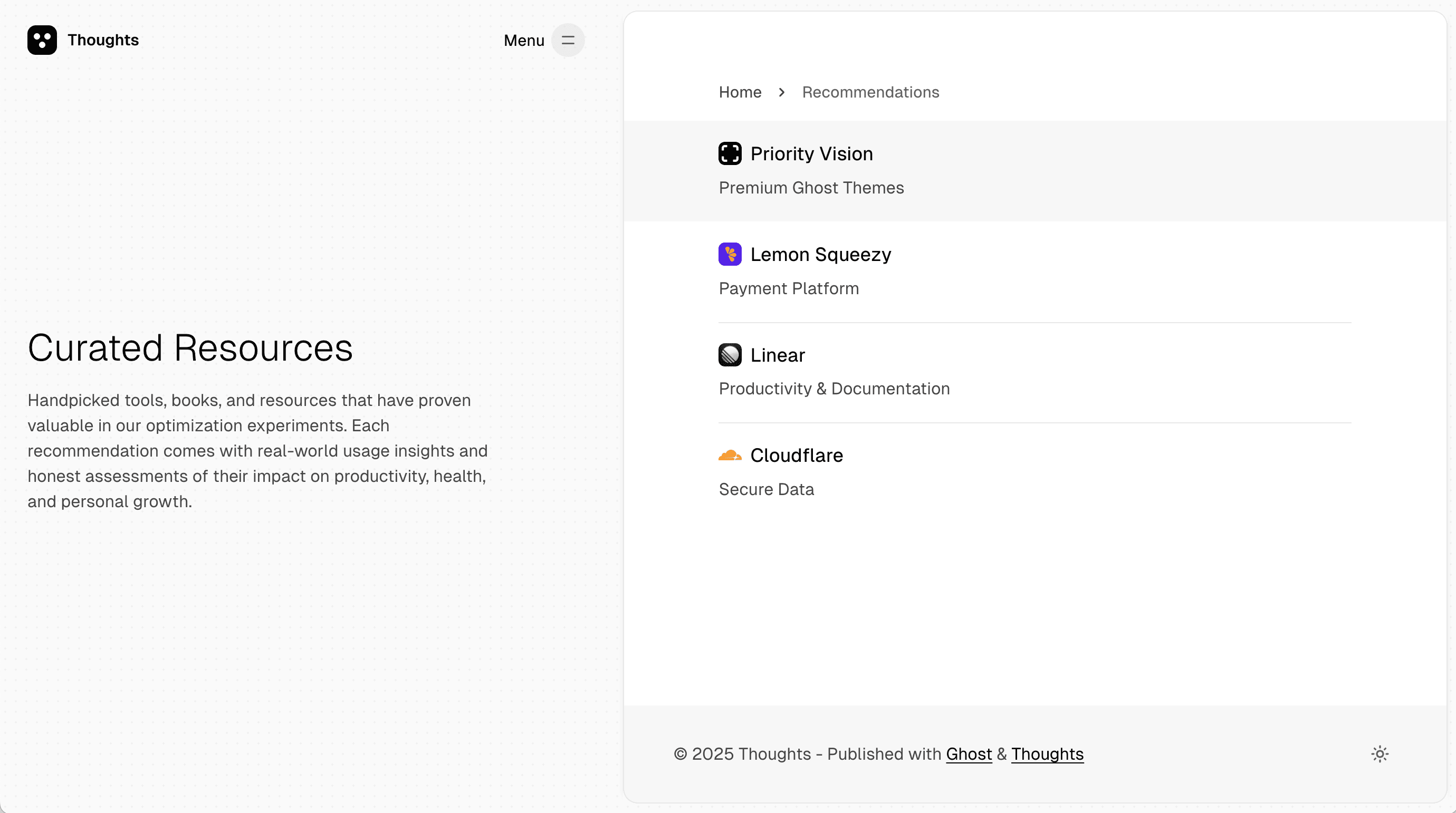Image resolution: width=1456 pixels, height=813 pixels.
Task: Select the Recommendations breadcrumb item
Action: coord(870,92)
